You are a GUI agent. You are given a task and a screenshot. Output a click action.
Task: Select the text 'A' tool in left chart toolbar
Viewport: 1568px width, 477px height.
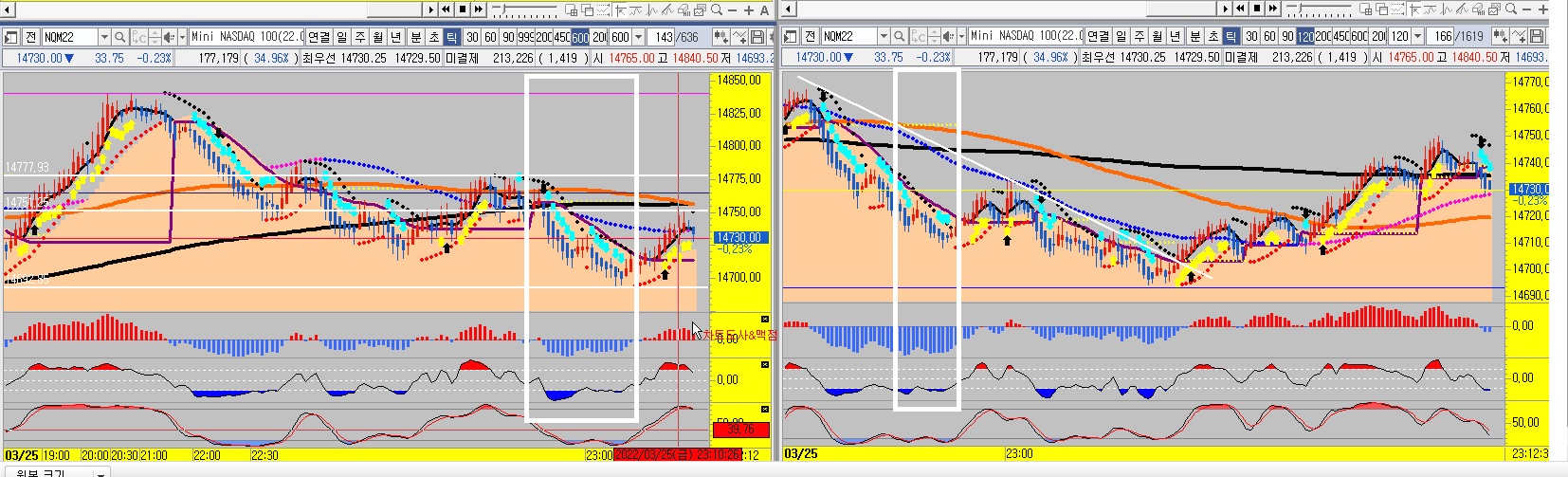pos(764,9)
